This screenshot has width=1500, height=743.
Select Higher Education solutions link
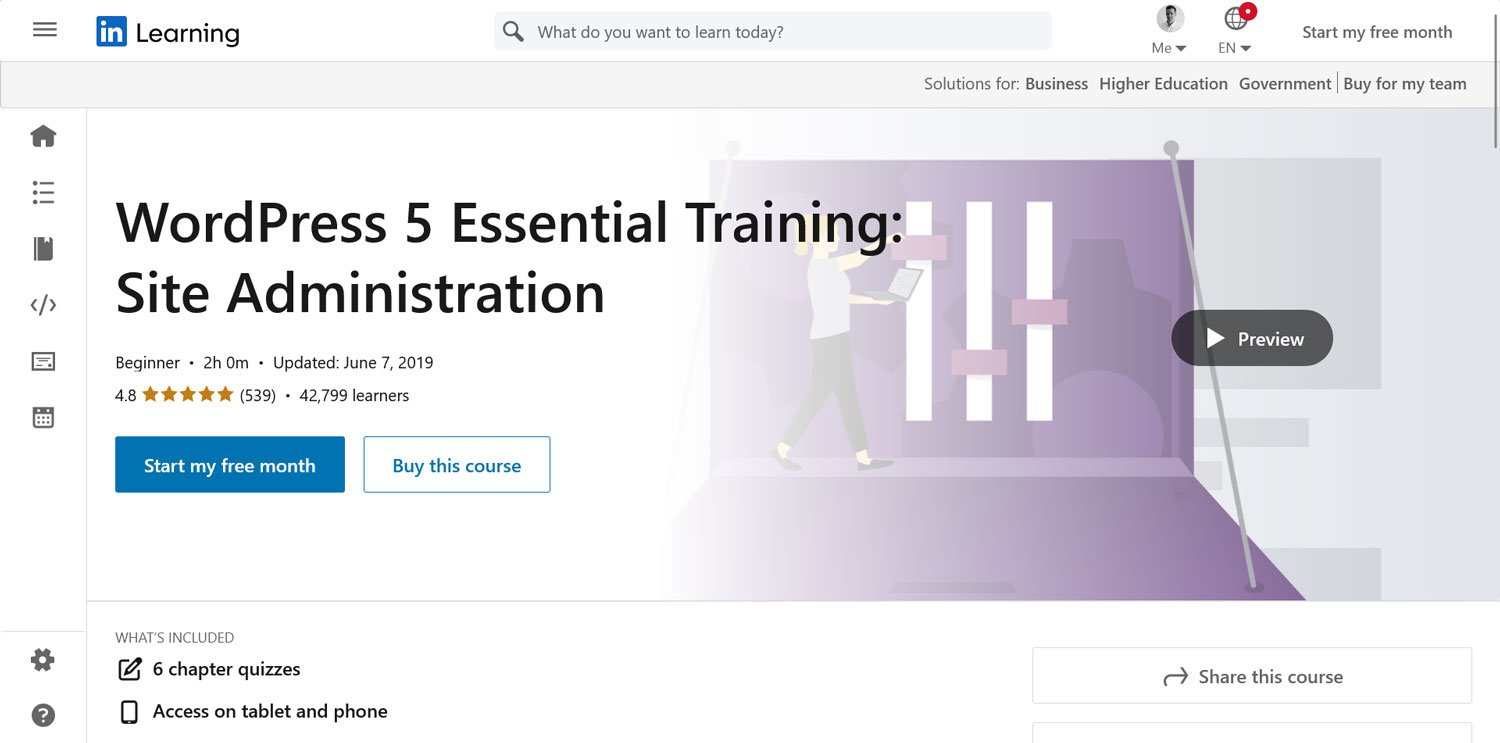click(1163, 84)
